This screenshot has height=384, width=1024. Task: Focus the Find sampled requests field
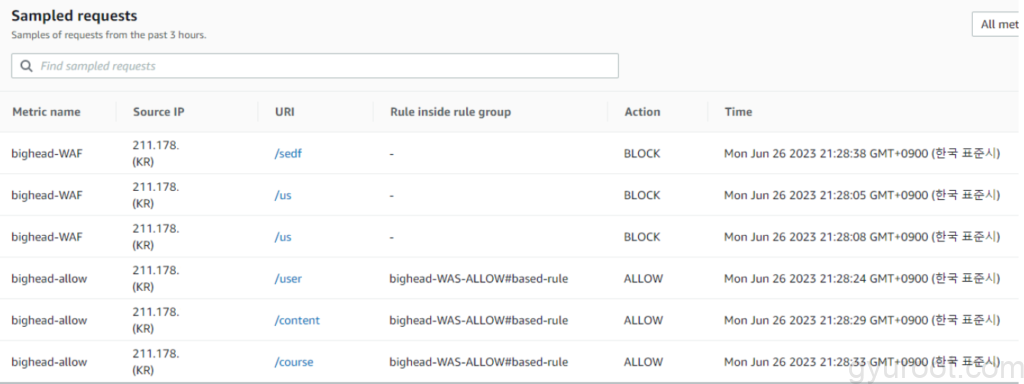[315, 66]
